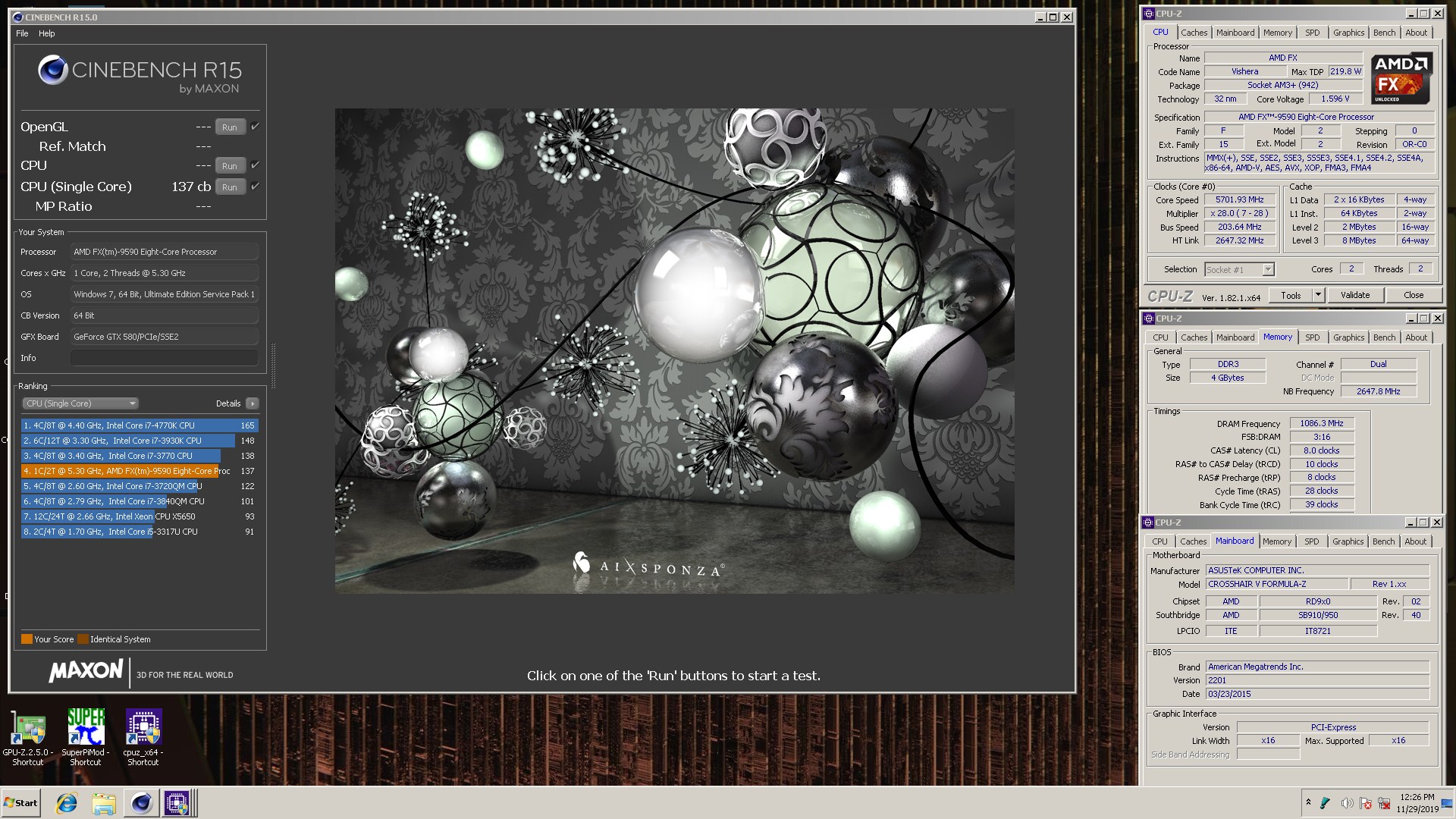Click the brown Identical System swatch
1456x819 pixels.
pos(83,639)
